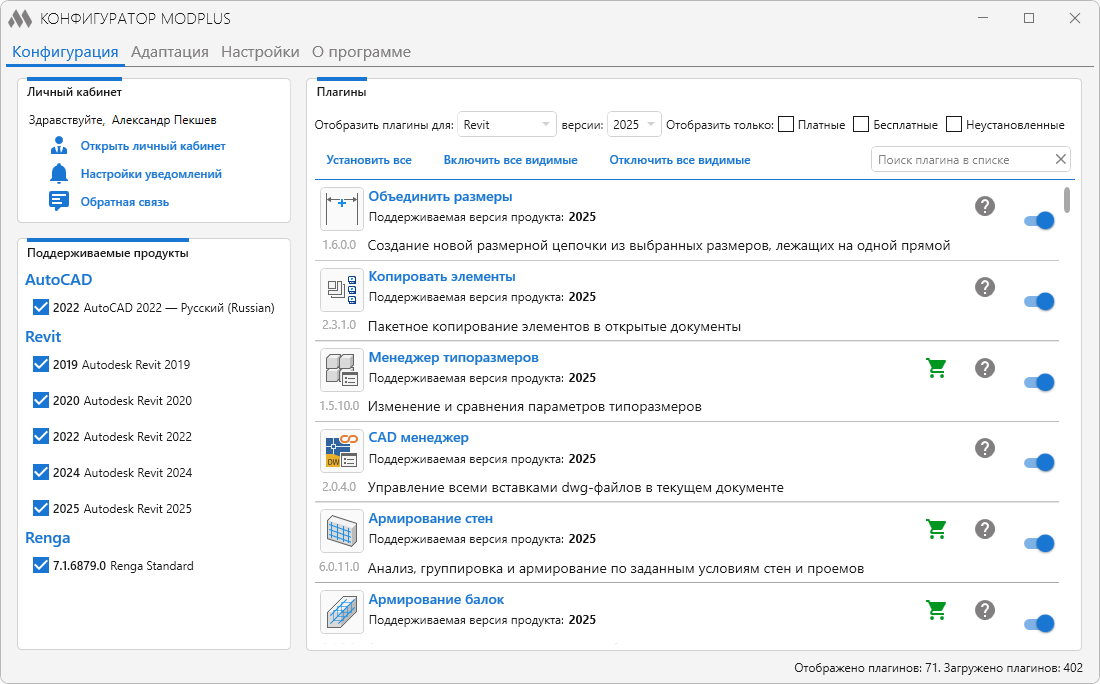Image resolution: width=1100 pixels, height=684 pixels.
Task: Disable the Объединить размеры plugin toggle
Action: click(x=1039, y=221)
